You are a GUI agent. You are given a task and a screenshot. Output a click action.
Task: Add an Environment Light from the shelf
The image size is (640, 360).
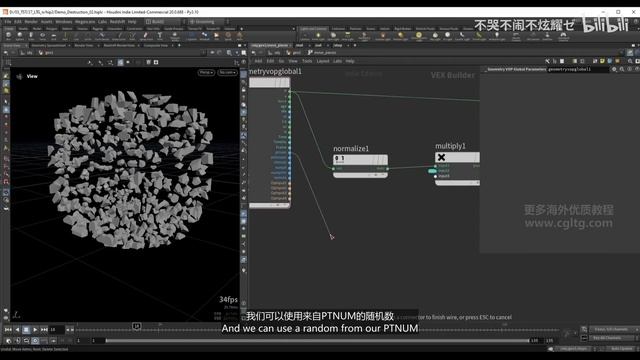(419, 36)
